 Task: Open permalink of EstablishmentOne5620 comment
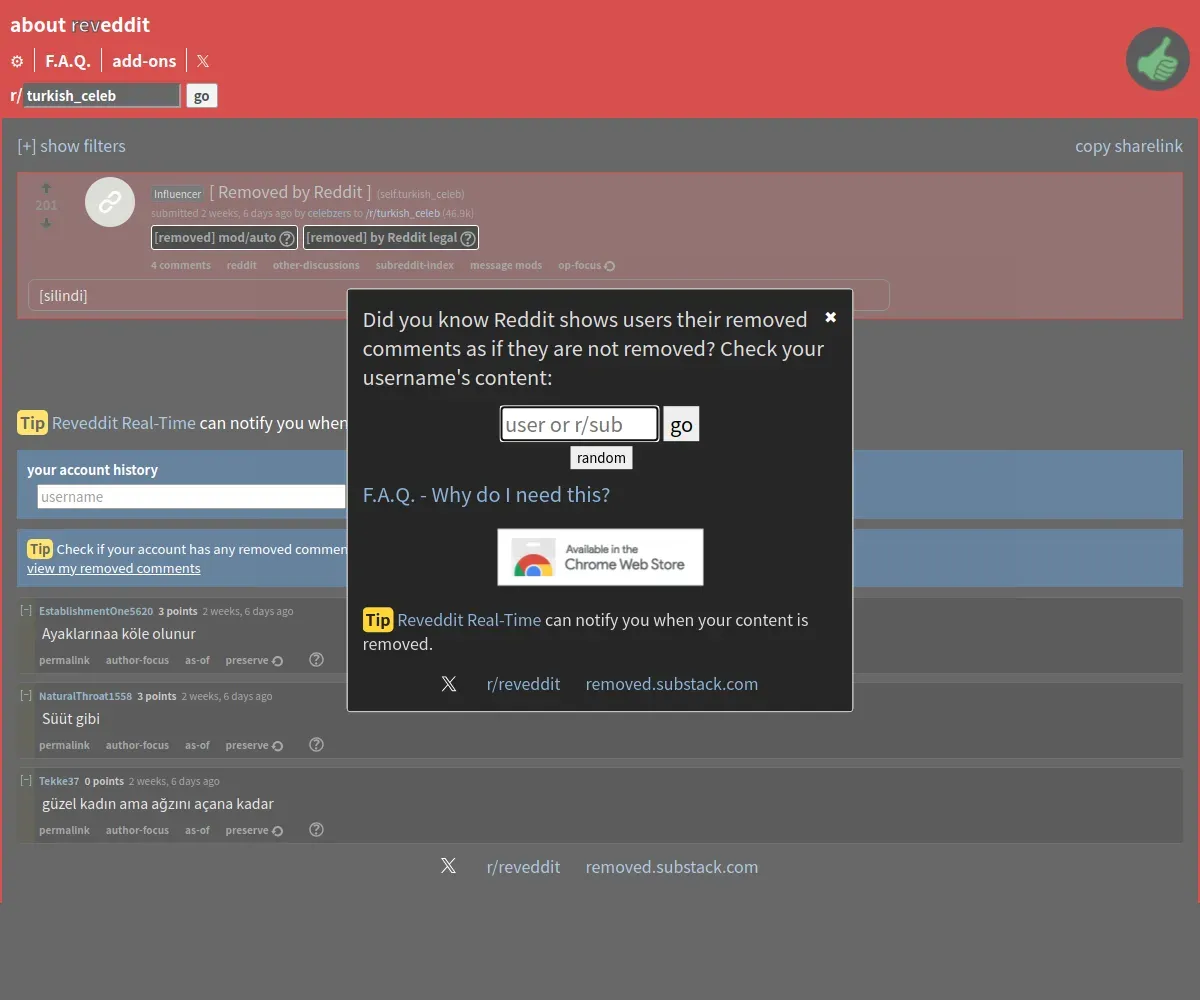[64, 660]
